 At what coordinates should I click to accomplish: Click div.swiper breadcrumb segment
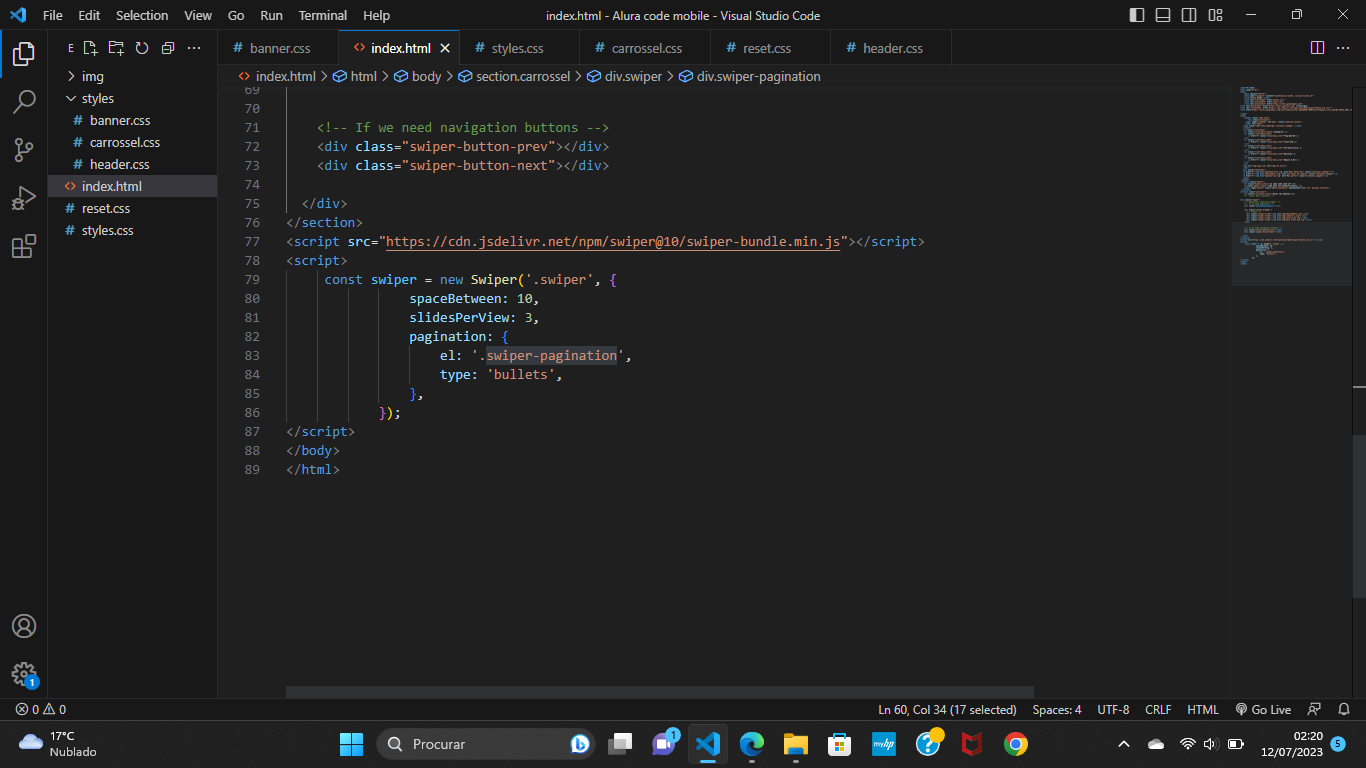tap(624, 76)
